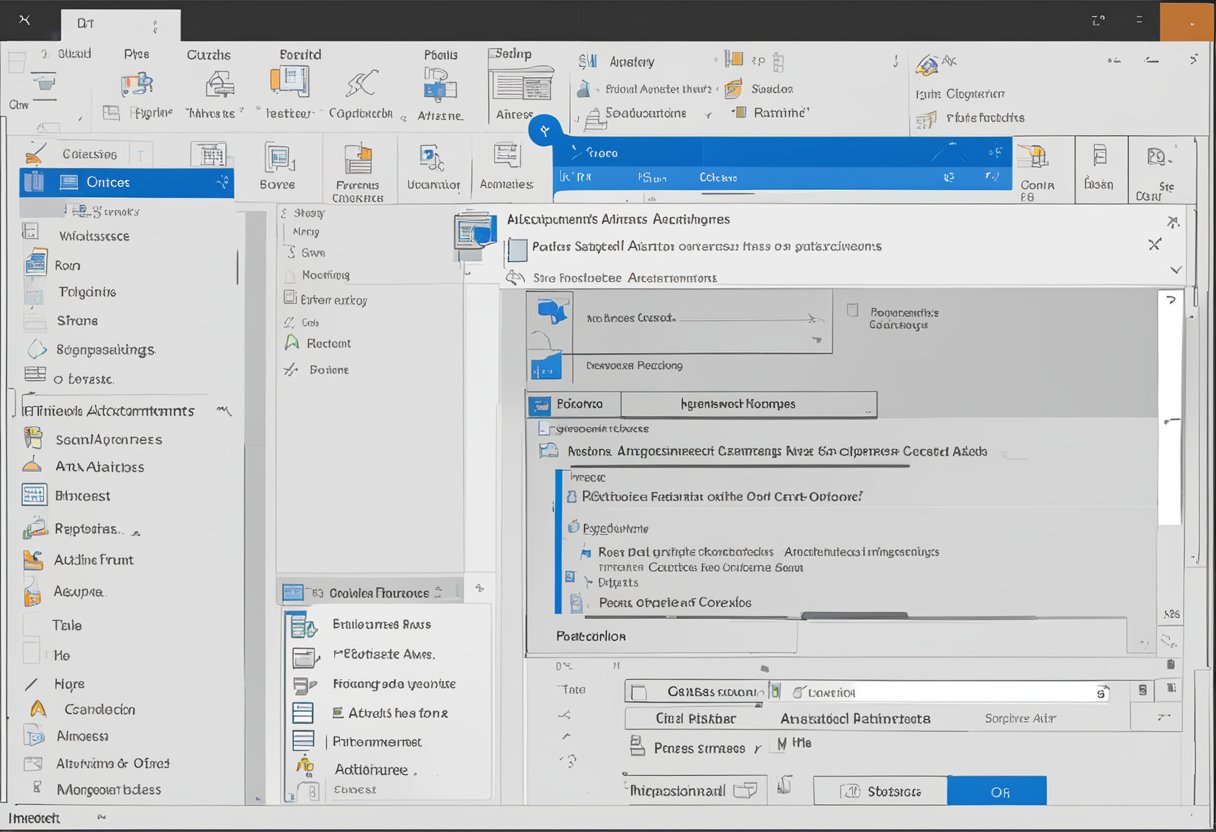Click the orange A icon beside Csandedon
The height and width of the screenshot is (832, 1216).
click(38, 708)
